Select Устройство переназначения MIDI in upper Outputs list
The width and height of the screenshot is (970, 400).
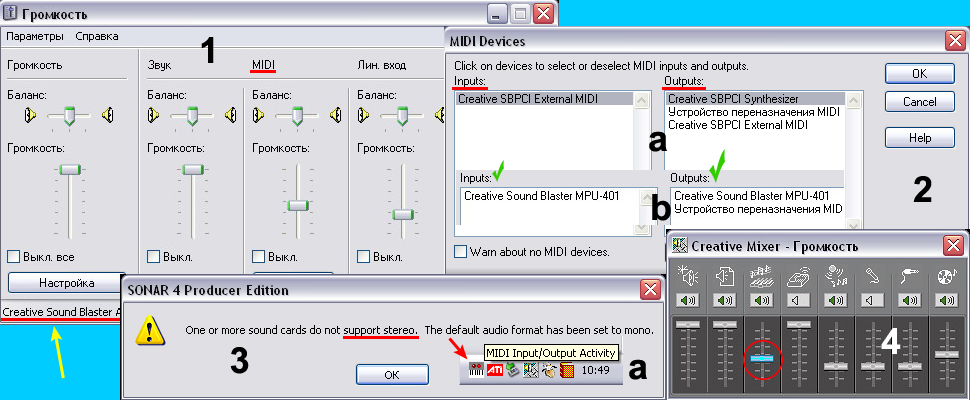(x=753, y=112)
